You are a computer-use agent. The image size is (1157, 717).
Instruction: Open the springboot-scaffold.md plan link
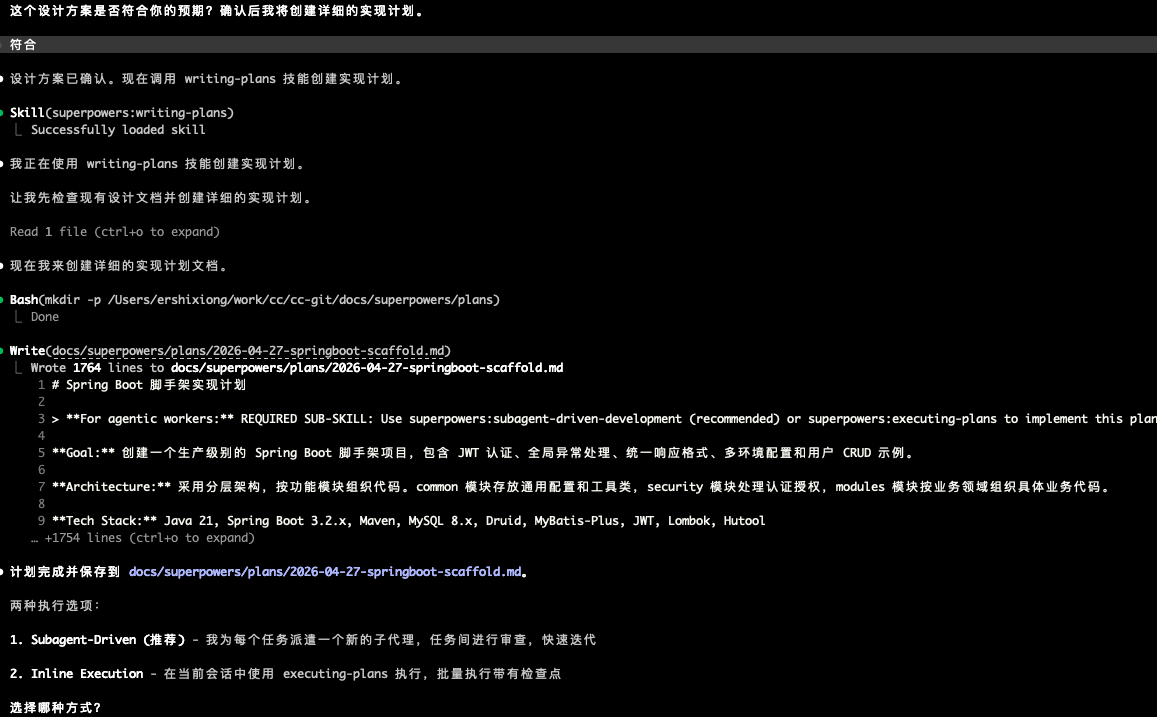tap(325, 572)
